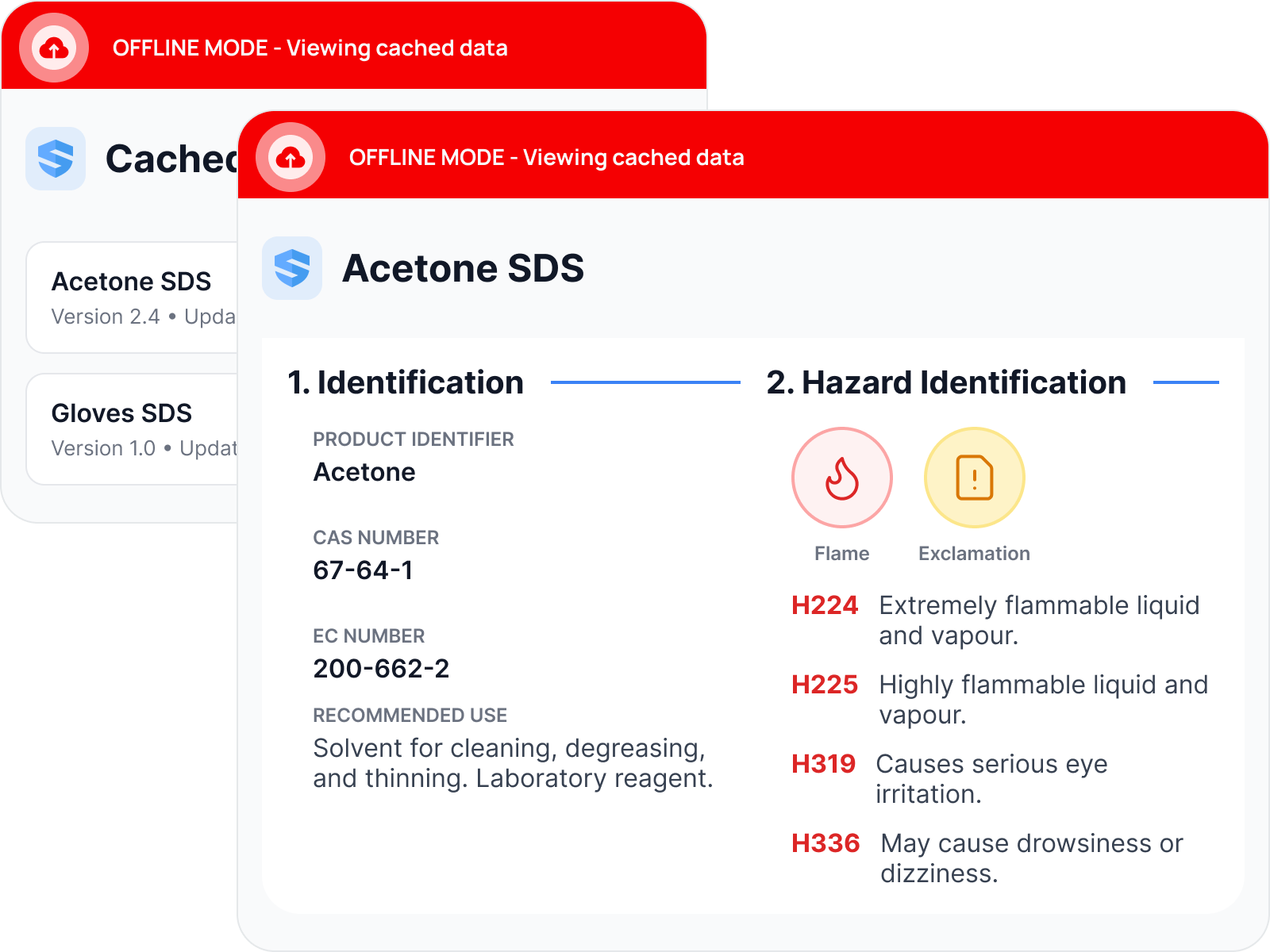
Task: Click Causes serious eye irritation statement
Action: [x=991, y=779]
